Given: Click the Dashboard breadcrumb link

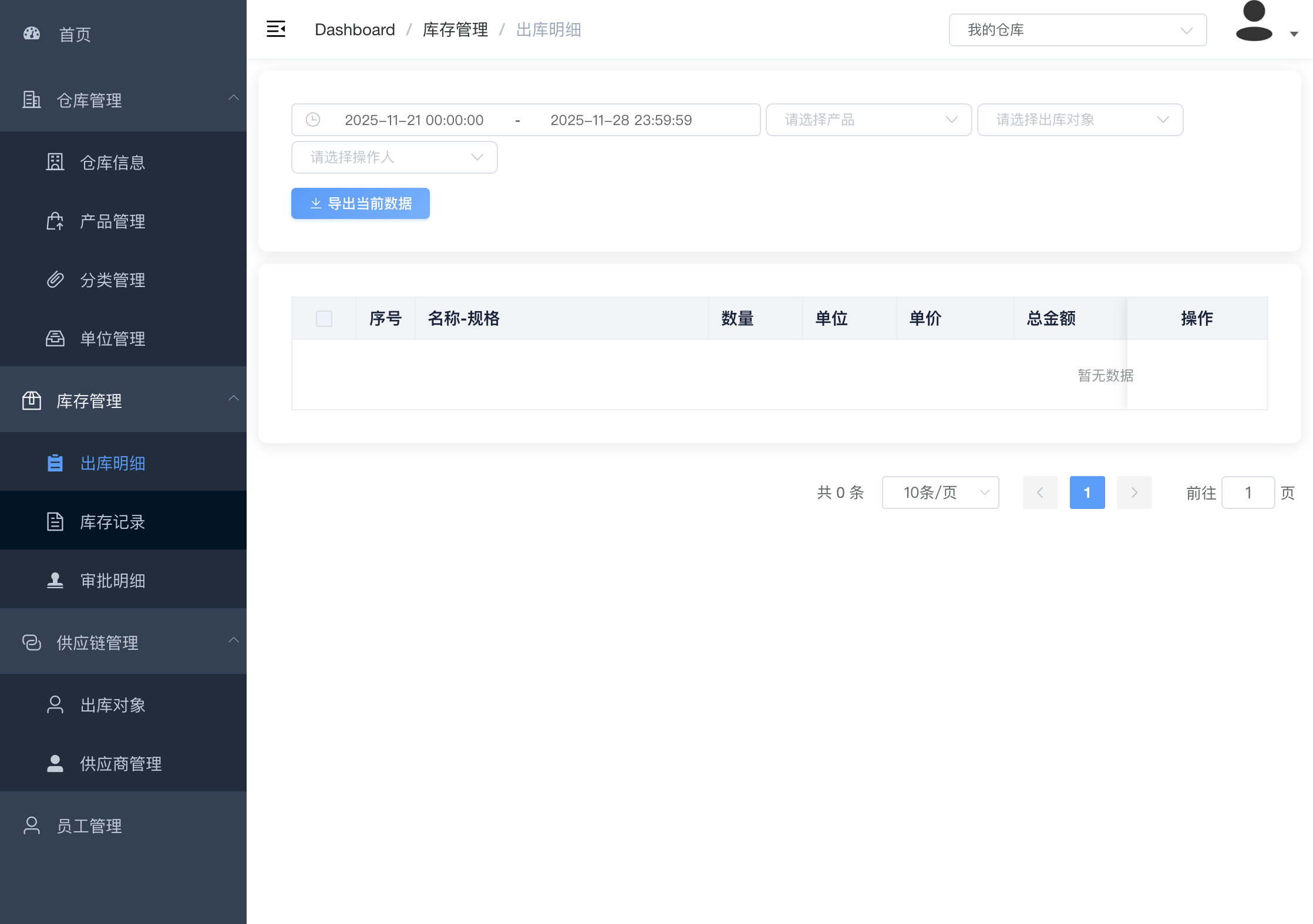Looking at the screenshot, I should (355, 30).
